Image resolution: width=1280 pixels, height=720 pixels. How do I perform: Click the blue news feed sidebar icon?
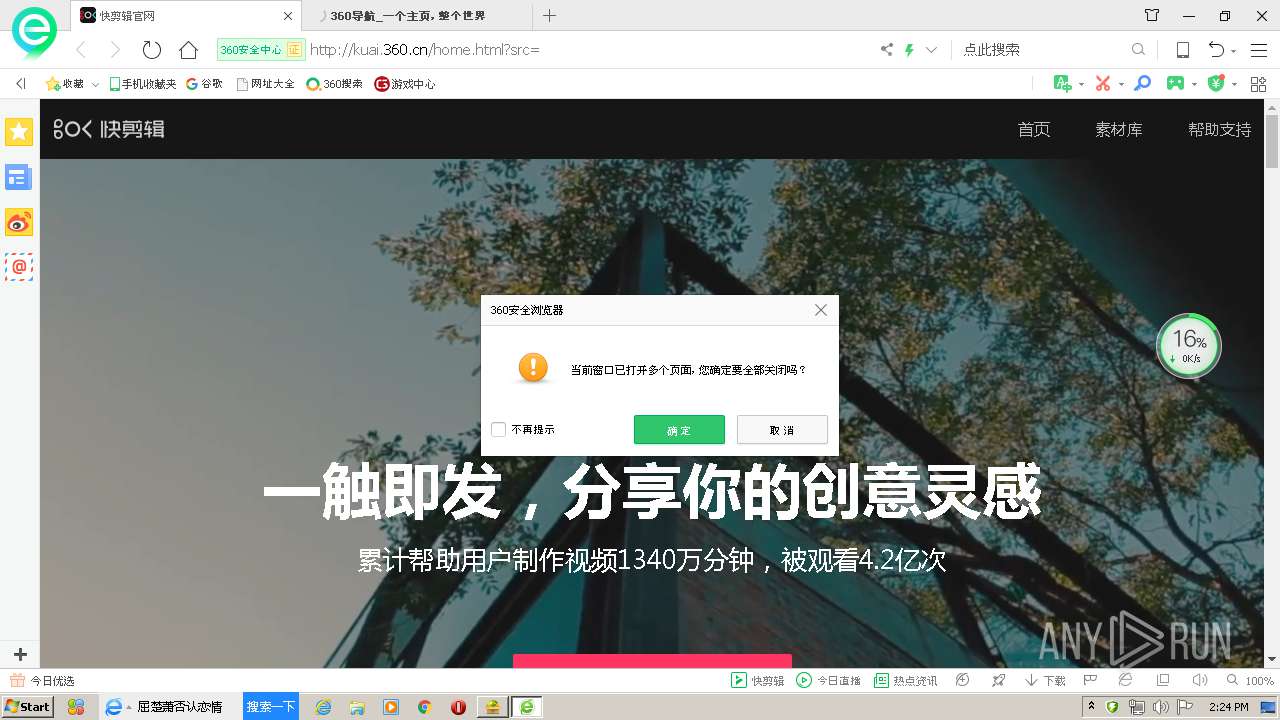[x=19, y=178]
